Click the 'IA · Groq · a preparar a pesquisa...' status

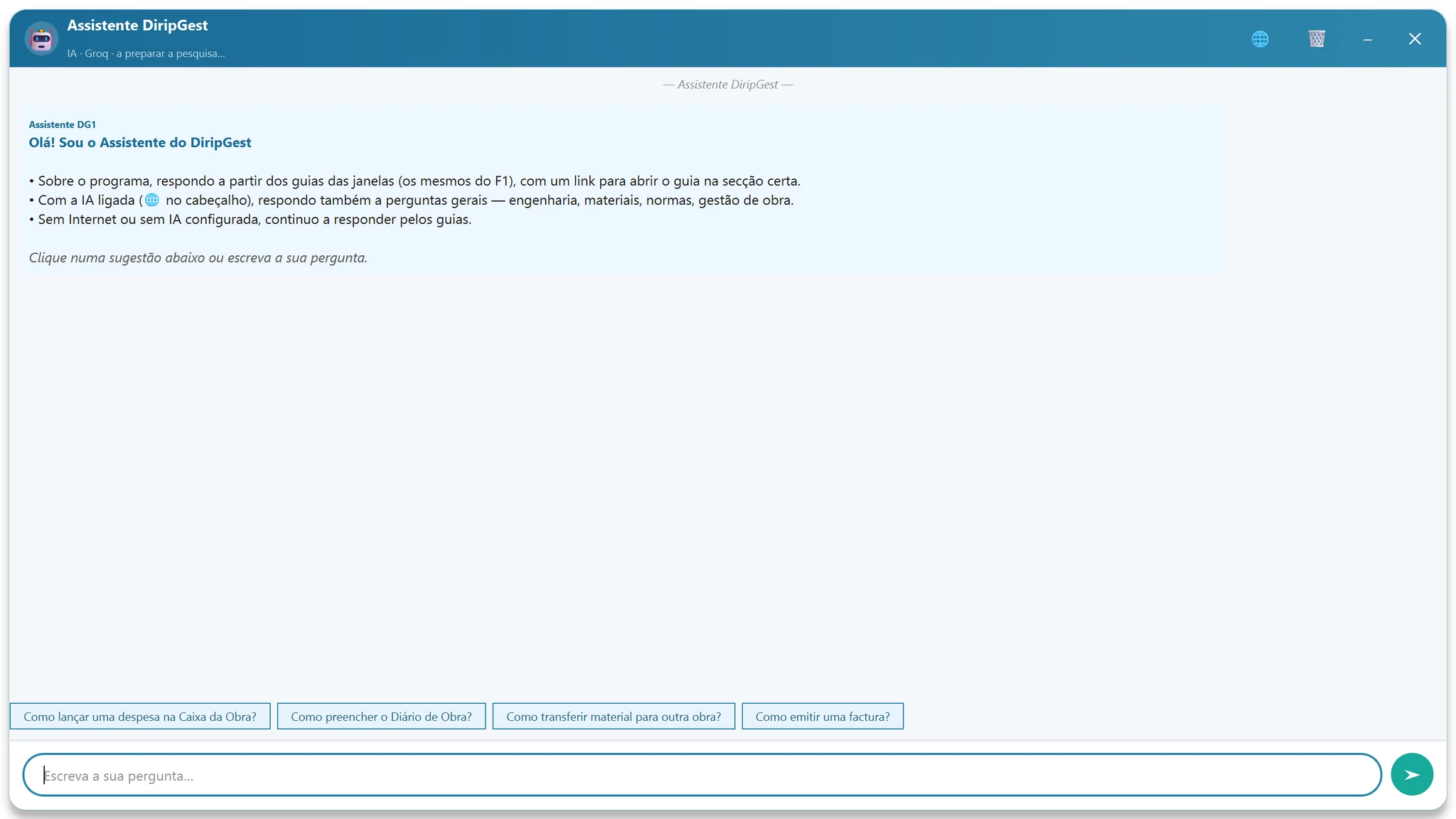tap(146, 53)
